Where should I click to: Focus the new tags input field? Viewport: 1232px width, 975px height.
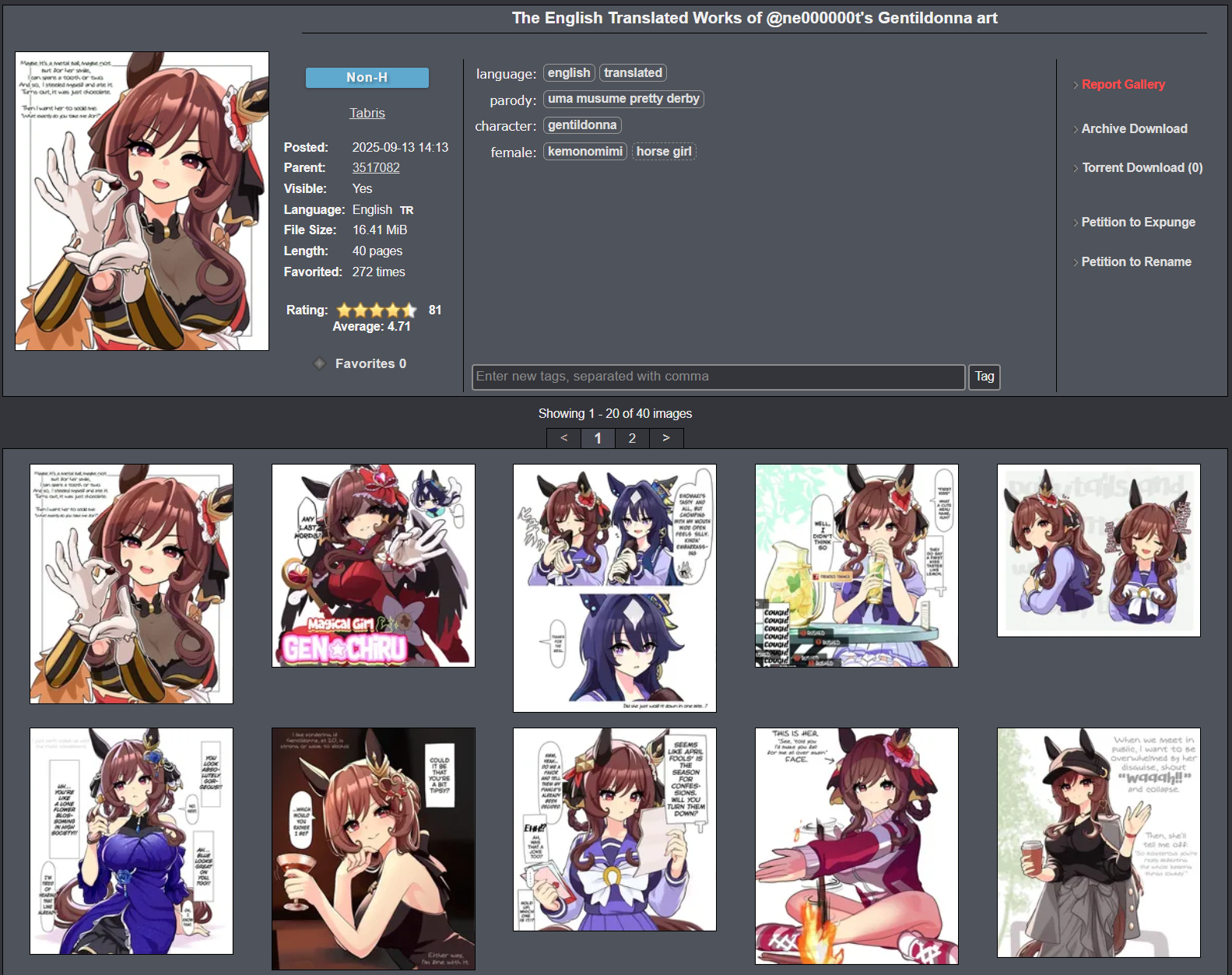(718, 377)
